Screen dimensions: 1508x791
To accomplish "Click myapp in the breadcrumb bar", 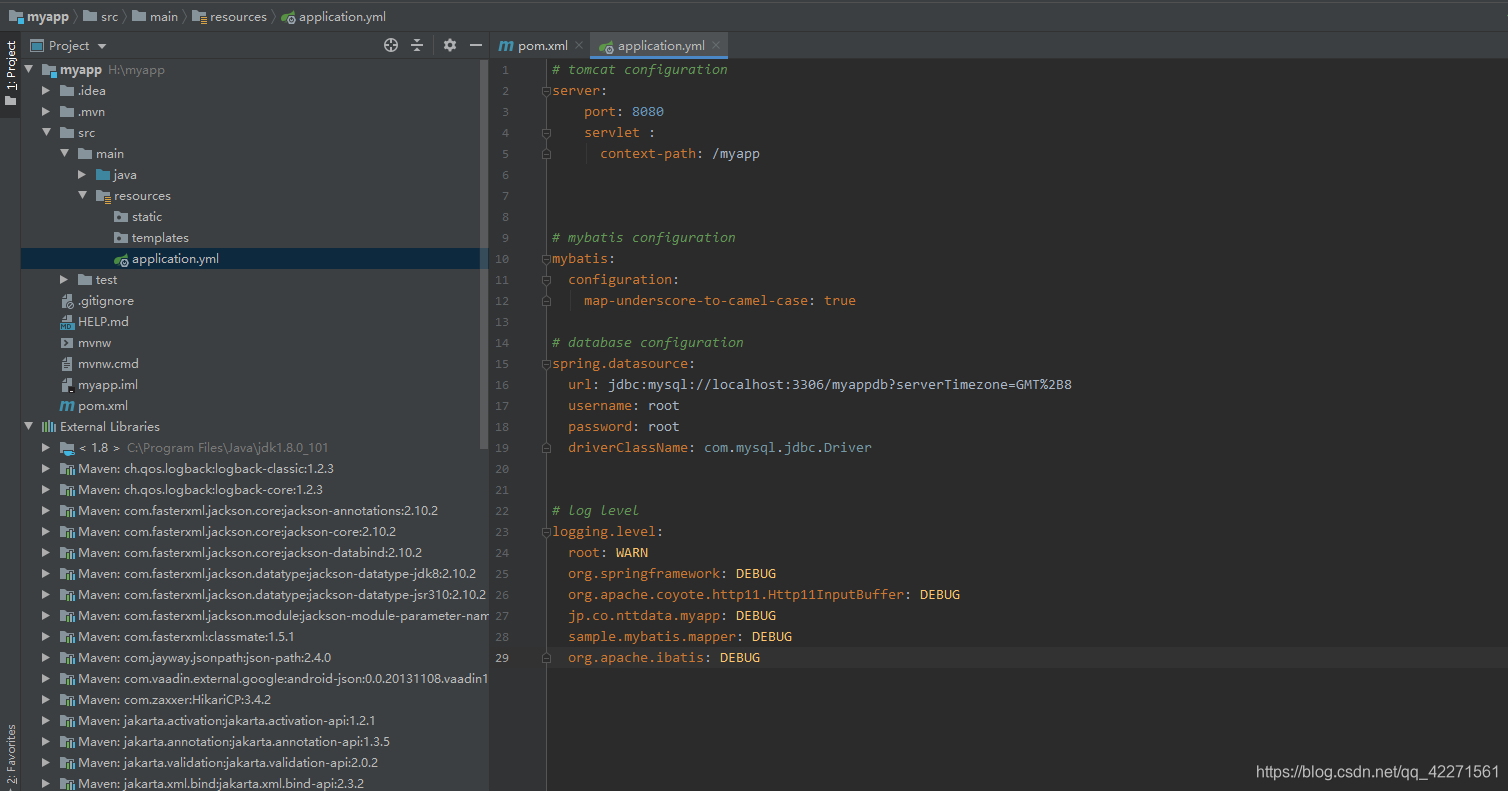I will coord(38,16).
